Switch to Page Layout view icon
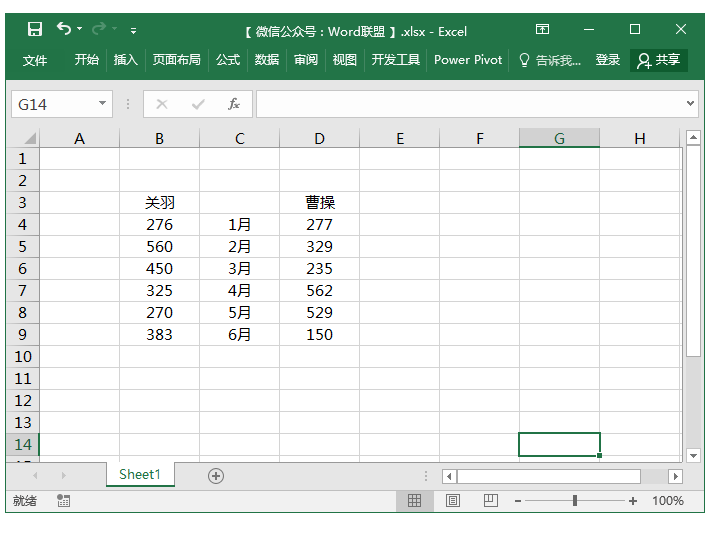The width and height of the screenshot is (710, 537). point(453,500)
